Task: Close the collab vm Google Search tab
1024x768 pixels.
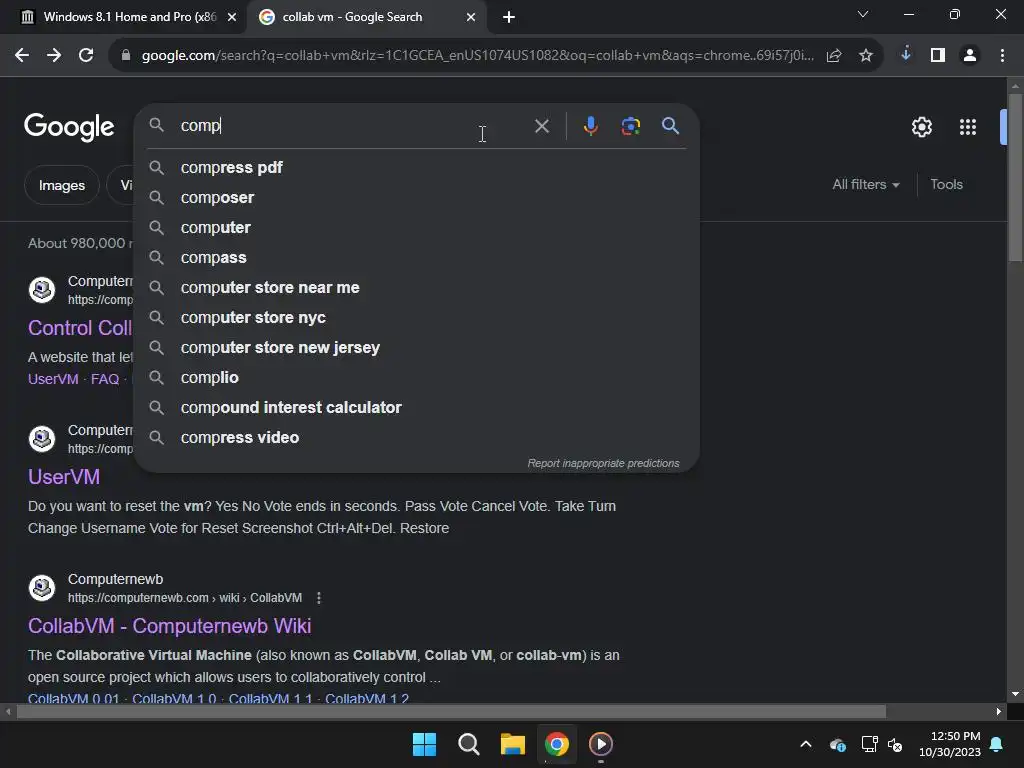Action: pyautogui.click(x=471, y=17)
